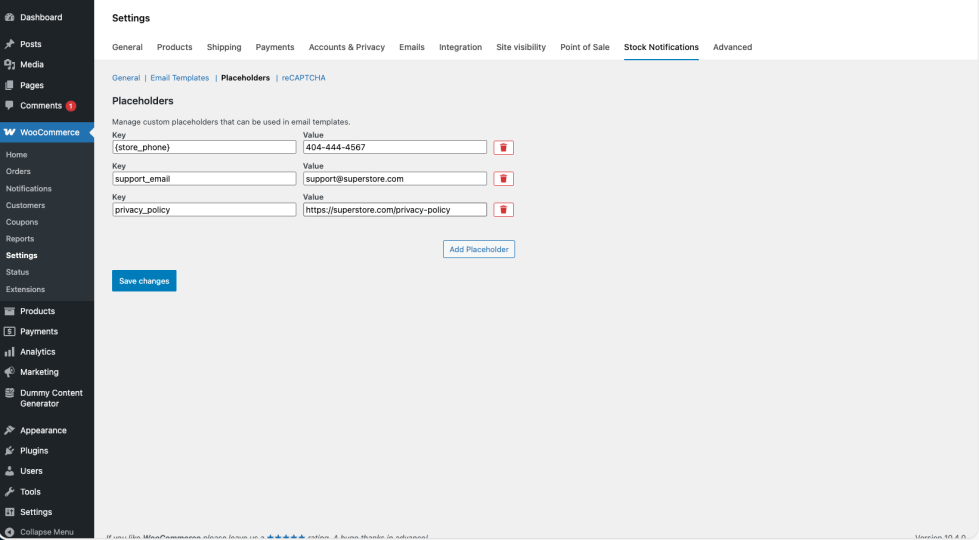This screenshot has width=979, height=540.
Task: Open the Payments settings tab
Action: click(x=275, y=47)
